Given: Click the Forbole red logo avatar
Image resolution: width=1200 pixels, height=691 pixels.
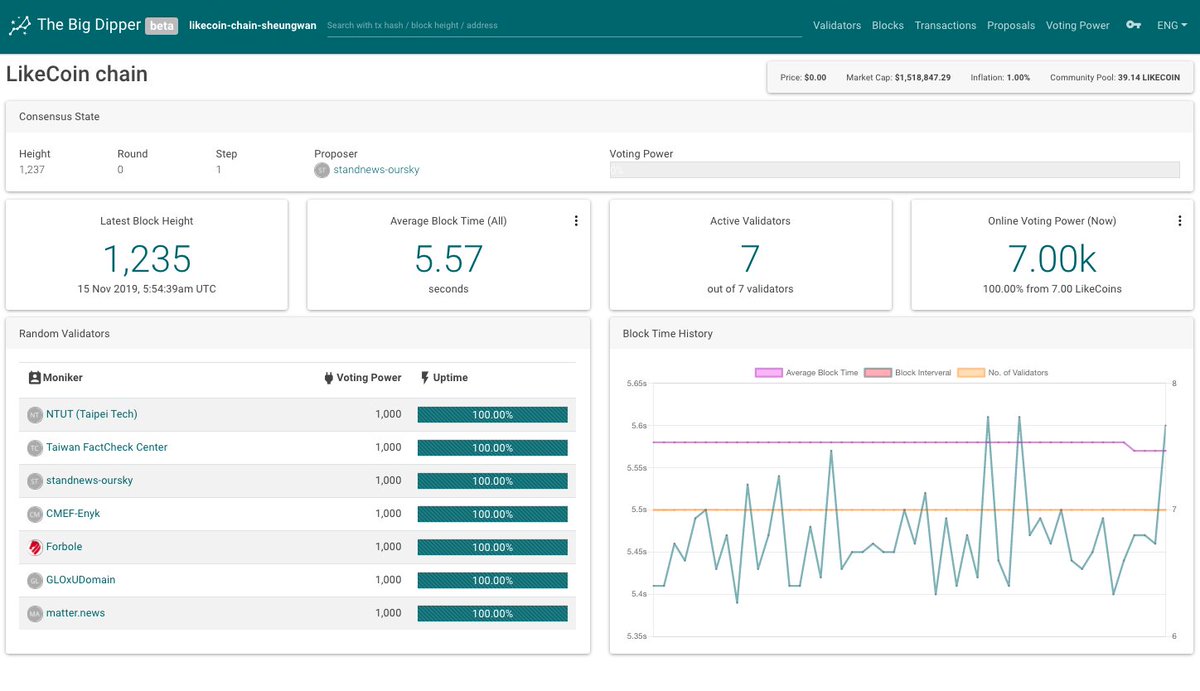Looking at the screenshot, I should 35,547.
